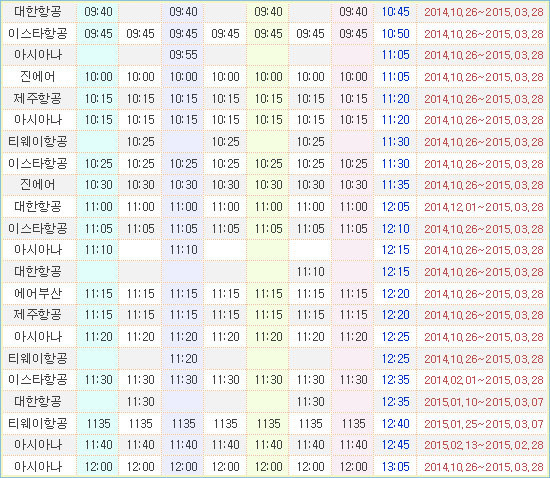This screenshot has height=478, width=550.
Task: Click 티웨이항공 label in the 10:25 row
Action: [38, 142]
